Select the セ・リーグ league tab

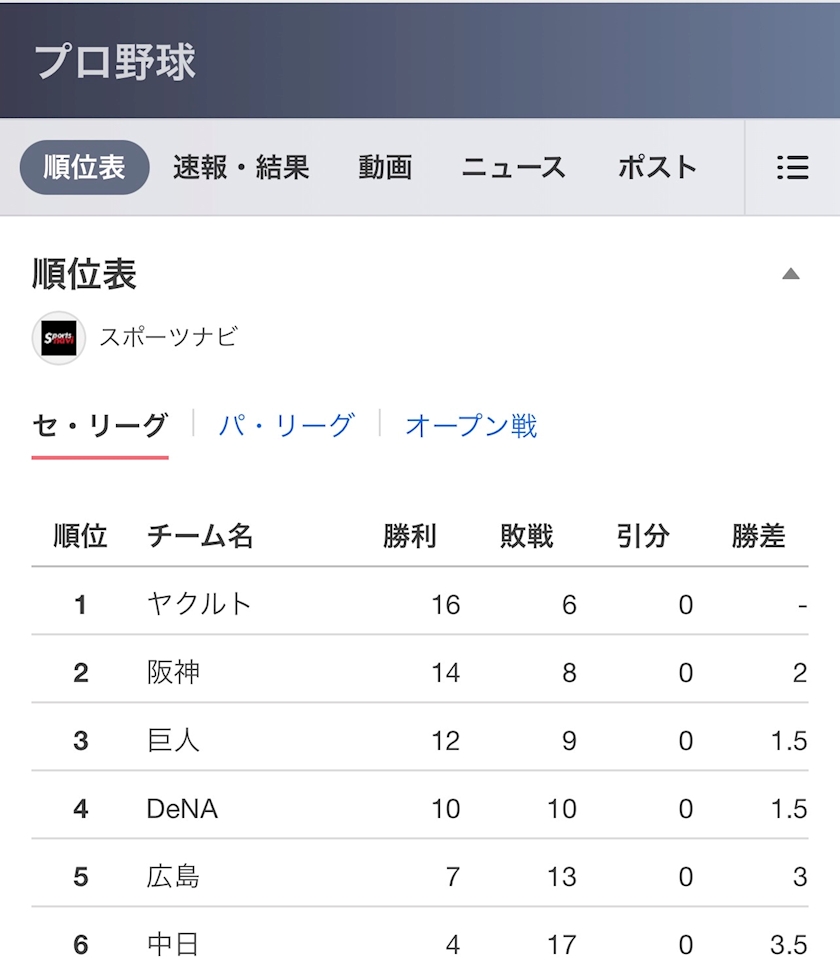100,426
